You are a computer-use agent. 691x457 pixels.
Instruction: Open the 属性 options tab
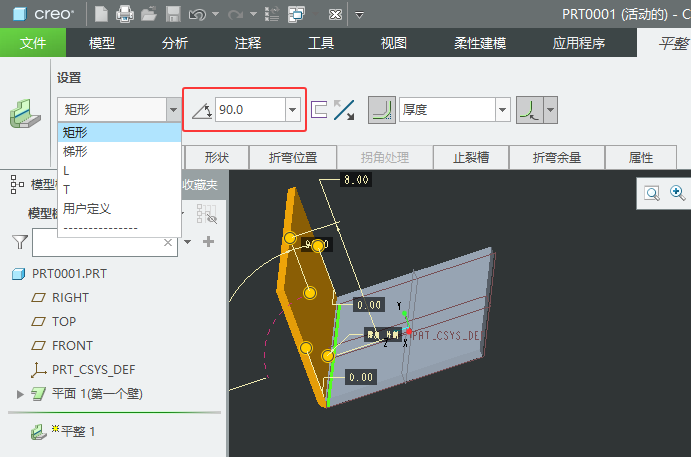click(x=641, y=157)
